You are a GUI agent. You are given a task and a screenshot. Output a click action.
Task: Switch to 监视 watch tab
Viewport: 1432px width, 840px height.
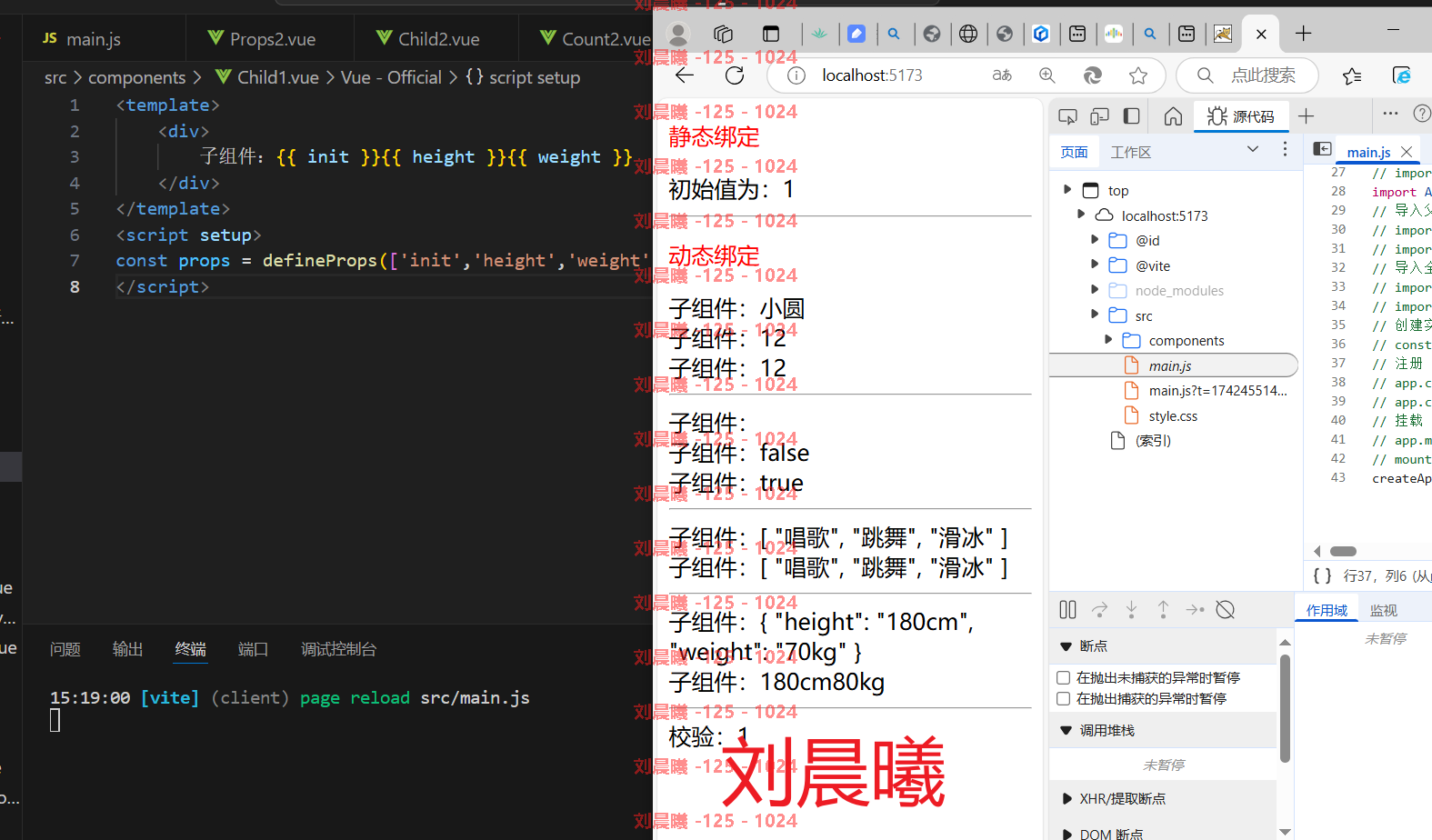tap(1384, 610)
